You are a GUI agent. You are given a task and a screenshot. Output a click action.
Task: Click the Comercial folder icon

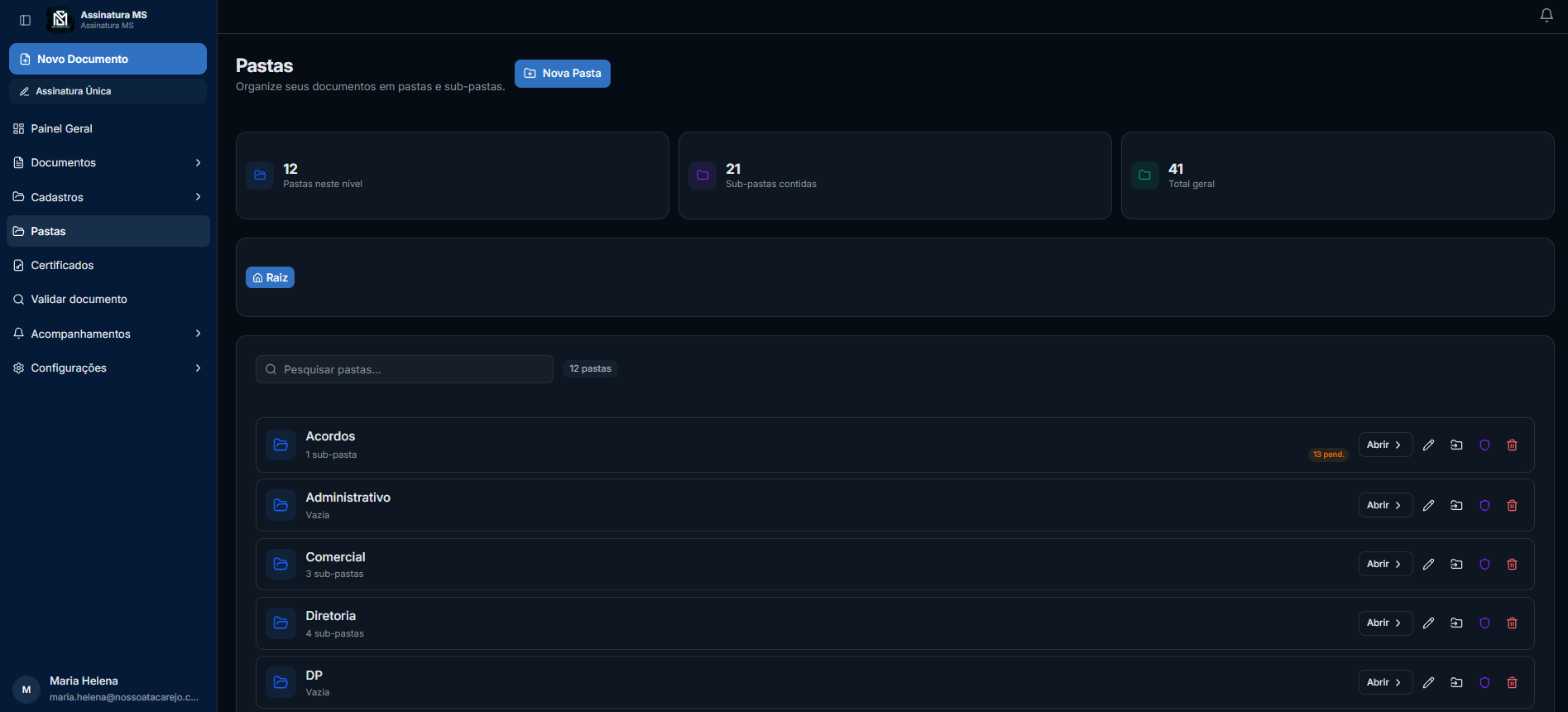click(281, 564)
